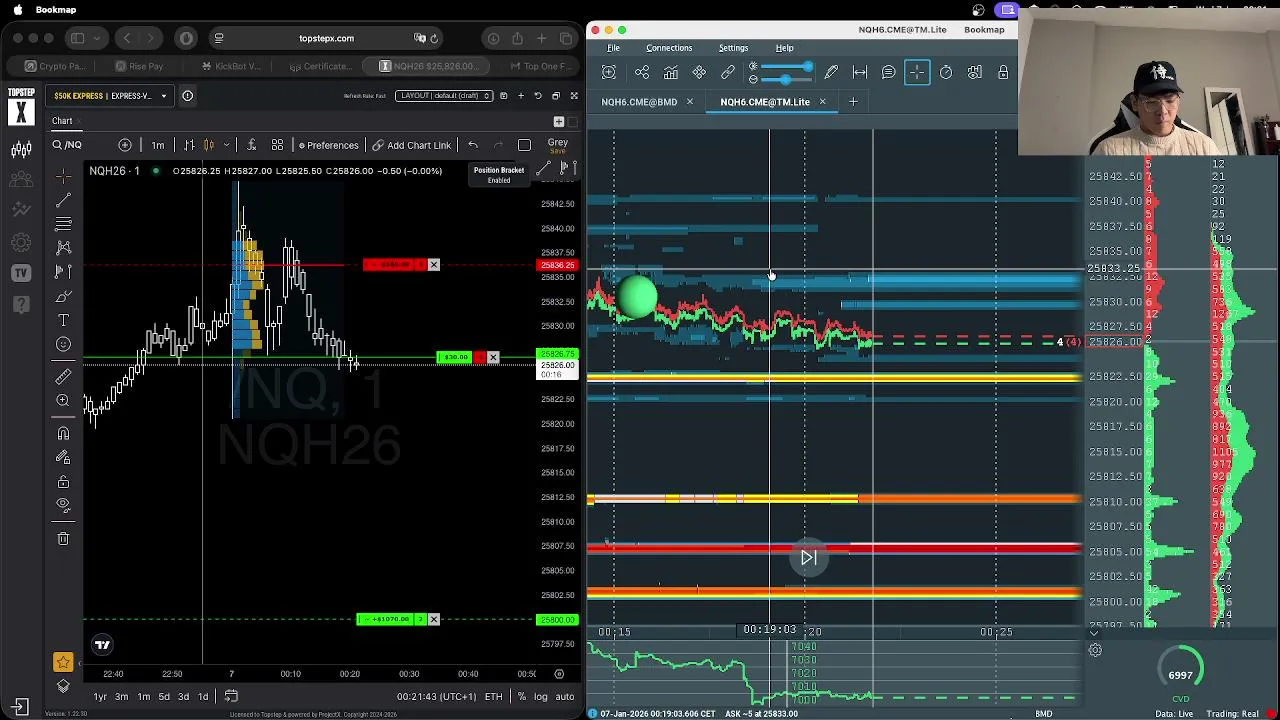This screenshot has height=720, width=1280.
Task: Open the go-to-date calendar icon
Action: pos(231,697)
